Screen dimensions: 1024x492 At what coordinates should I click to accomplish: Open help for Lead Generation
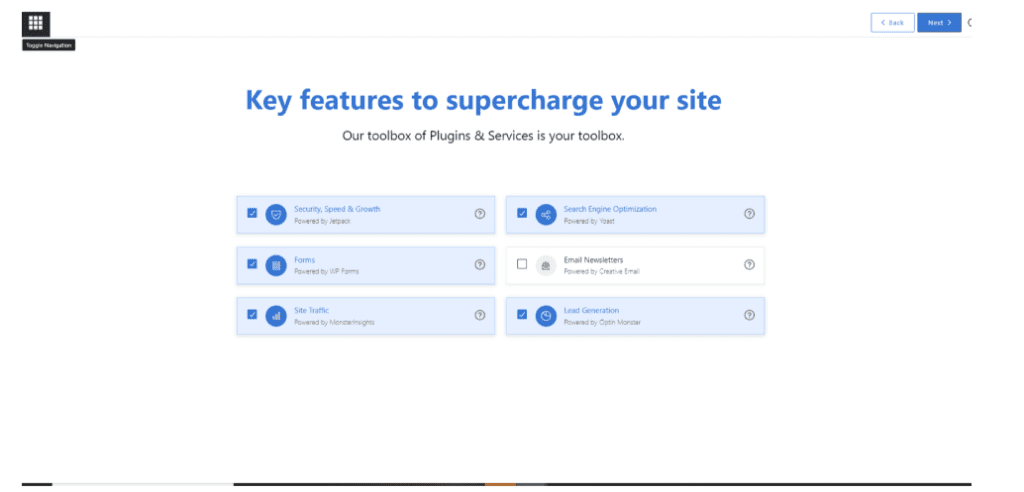coord(749,315)
